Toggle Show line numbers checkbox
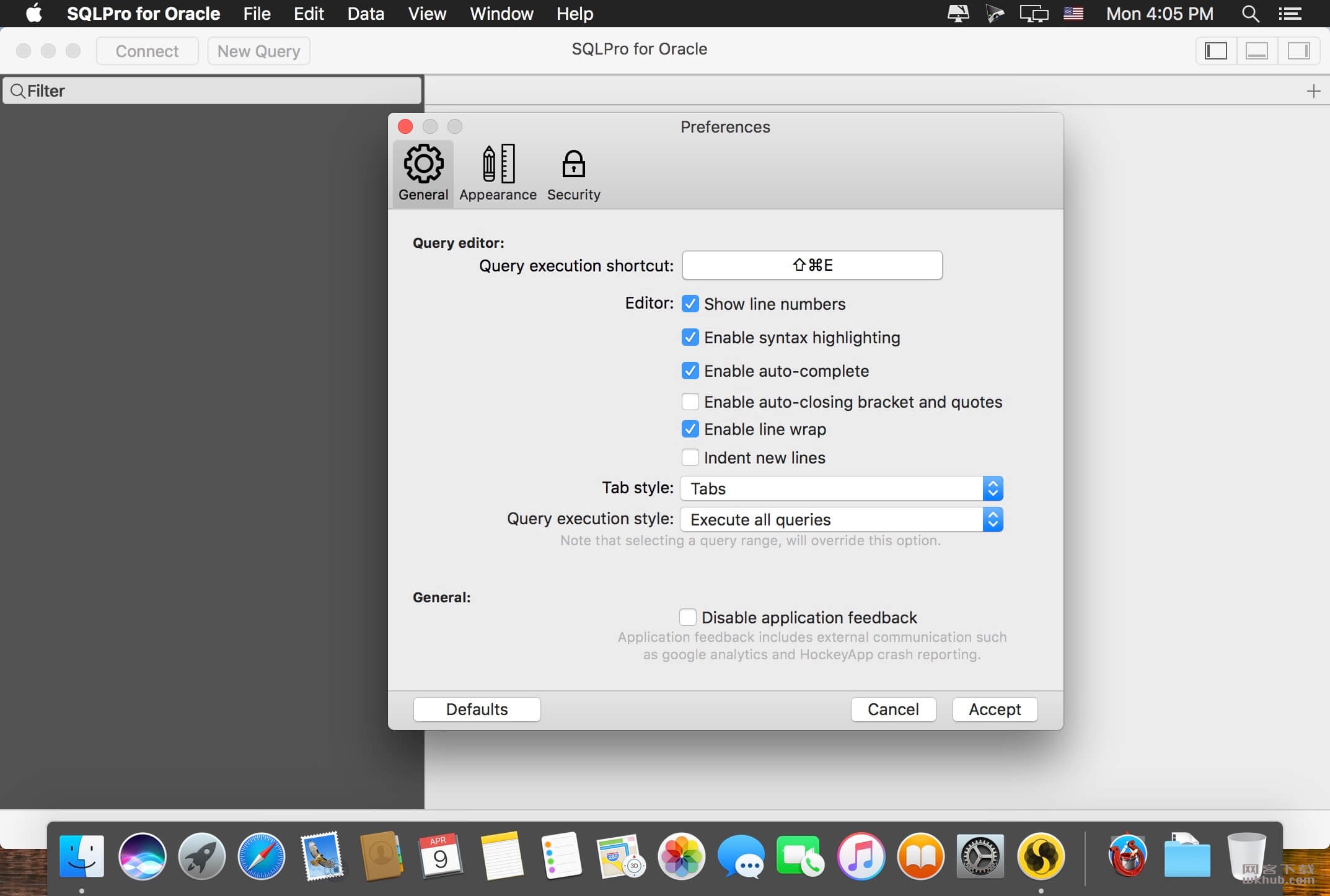 click(x=690, y=304)
